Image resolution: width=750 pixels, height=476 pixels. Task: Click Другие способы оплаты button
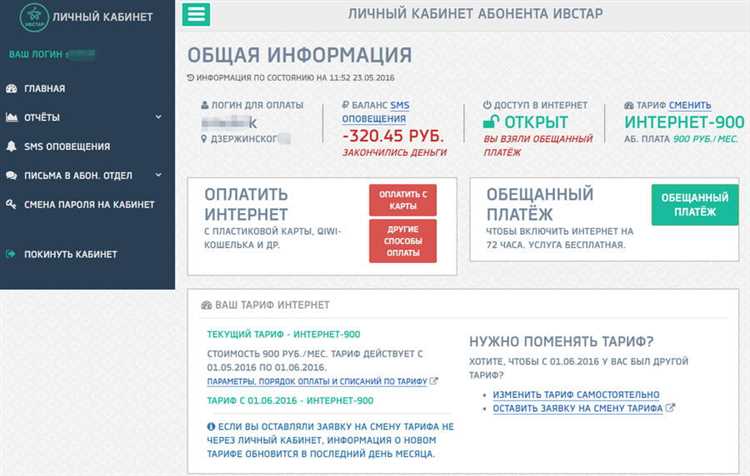click(x=403, y=241)
